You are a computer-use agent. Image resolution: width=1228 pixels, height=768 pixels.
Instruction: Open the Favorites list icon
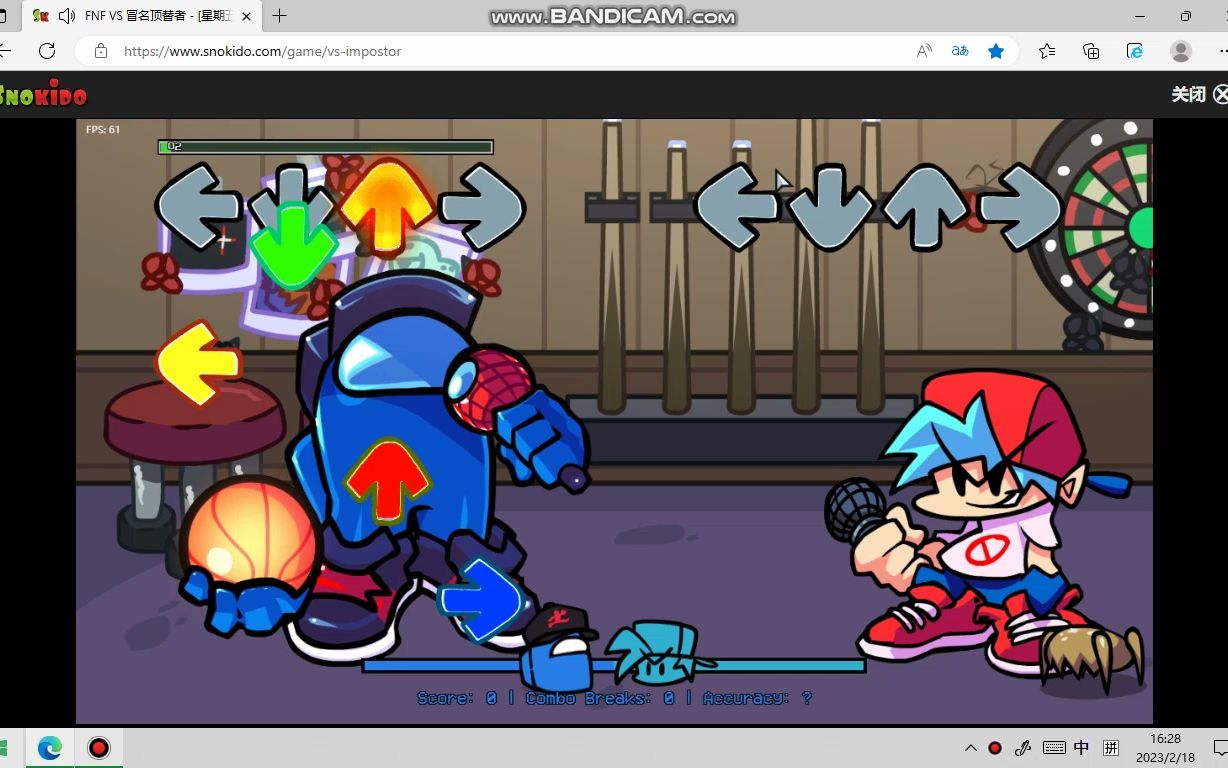click(1047, 51)
